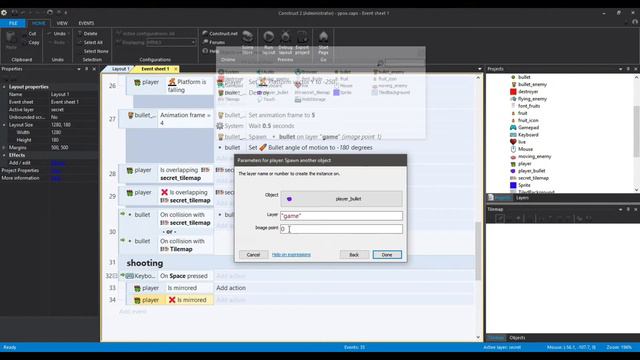This screenshot has width=640, height=360.
Task: Collapse Effects section in Properties
Action: (4, 156)
